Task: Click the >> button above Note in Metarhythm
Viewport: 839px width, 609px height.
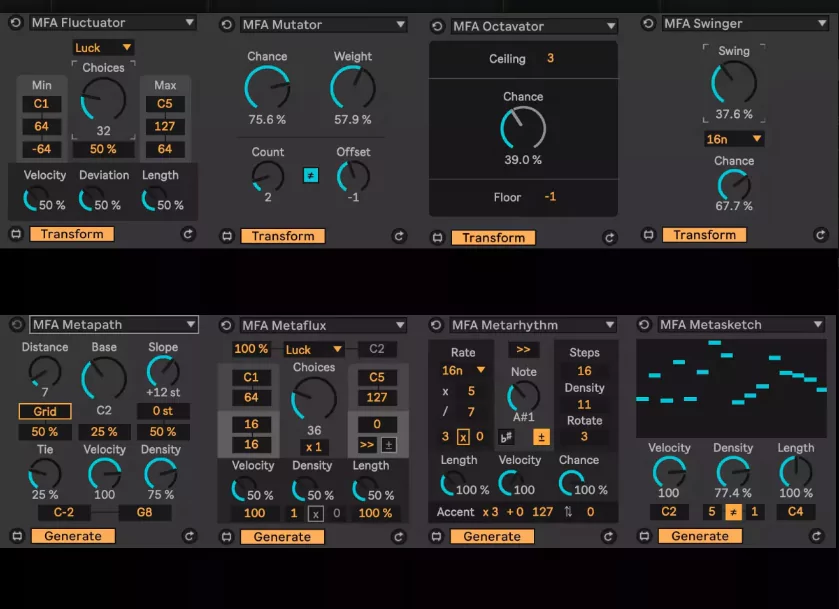Action: click(523, 349)
